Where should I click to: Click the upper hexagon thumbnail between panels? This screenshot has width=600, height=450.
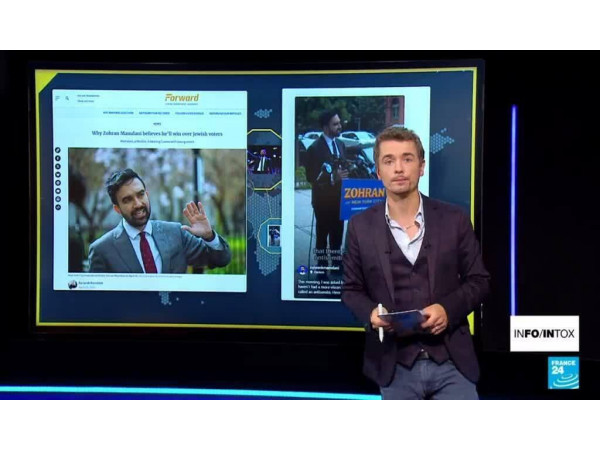click(264, 158)
